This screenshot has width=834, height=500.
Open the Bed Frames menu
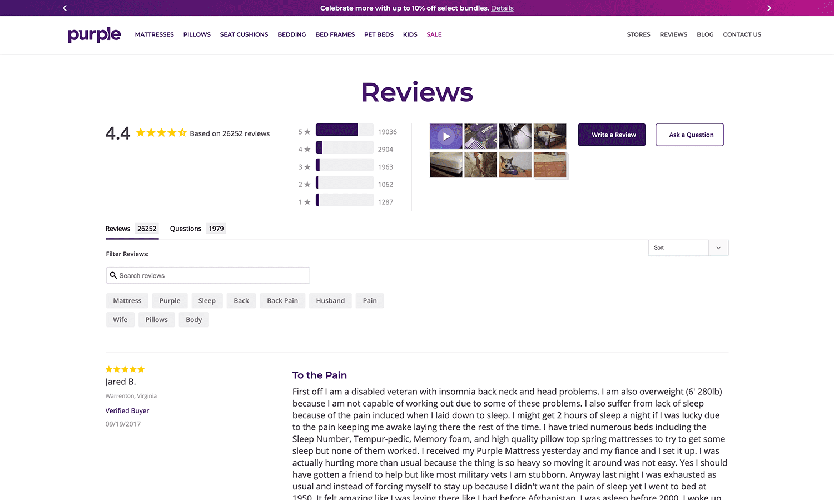coord(335,35)
